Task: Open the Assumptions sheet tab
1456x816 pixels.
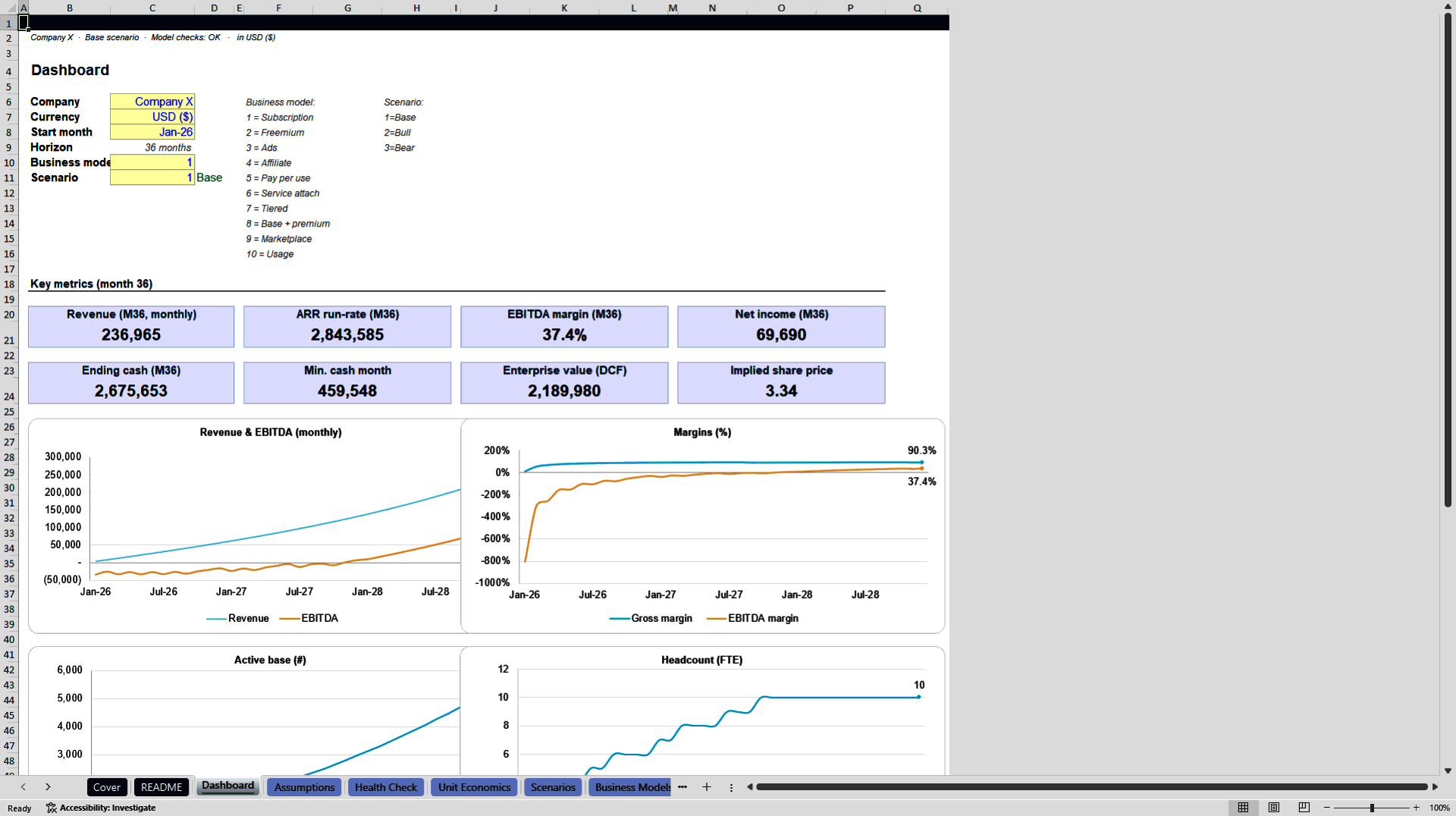Action: tap(305, 787)
